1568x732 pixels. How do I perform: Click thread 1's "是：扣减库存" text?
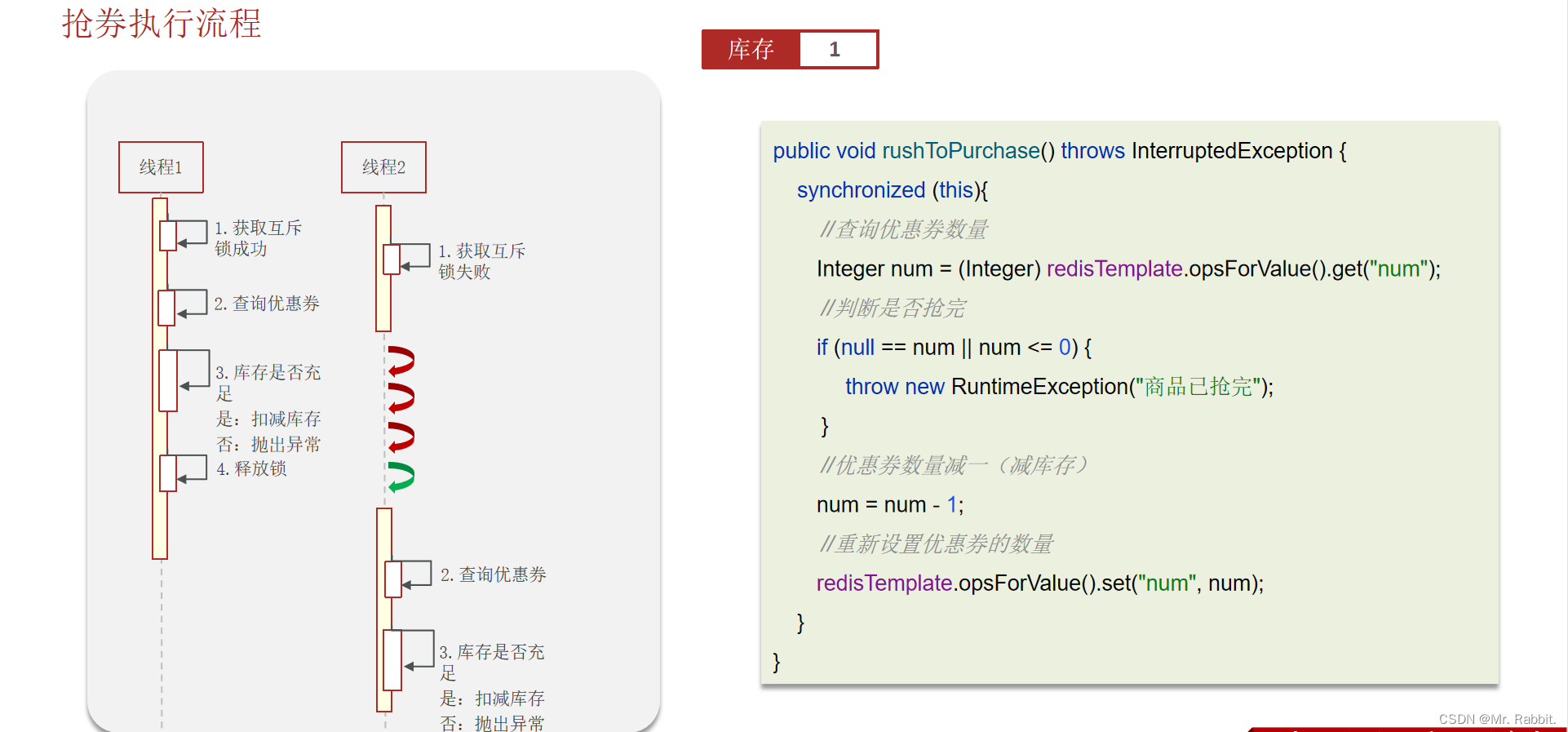coord(268,419)
